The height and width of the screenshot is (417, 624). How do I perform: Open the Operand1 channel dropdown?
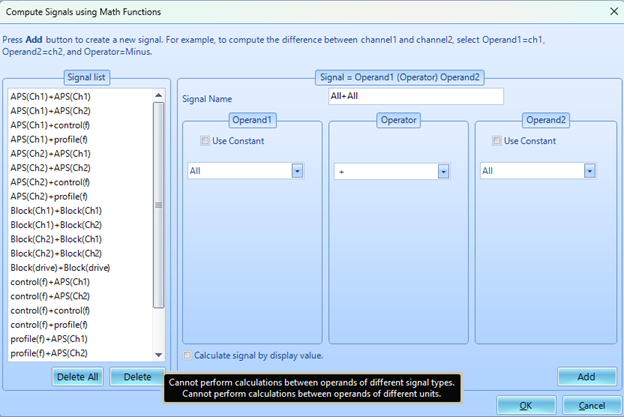pos(297,171)
